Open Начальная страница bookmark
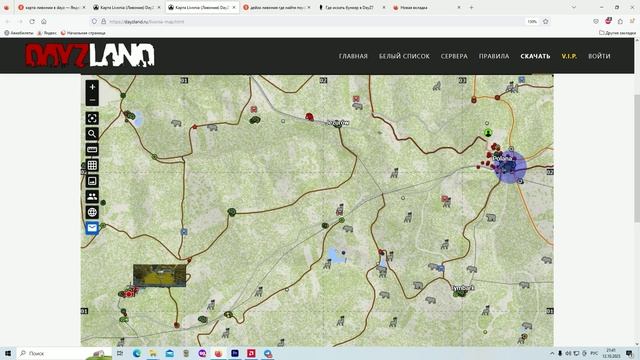This screenshot has width=640, height=360. pyautogui.click(x=83, y=33)
